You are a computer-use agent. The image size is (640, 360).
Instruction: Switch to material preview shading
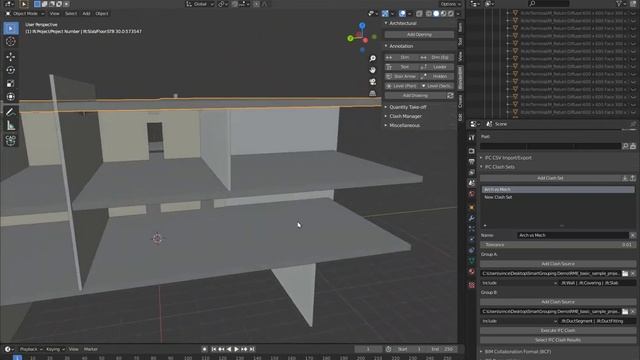pos(443,13)
